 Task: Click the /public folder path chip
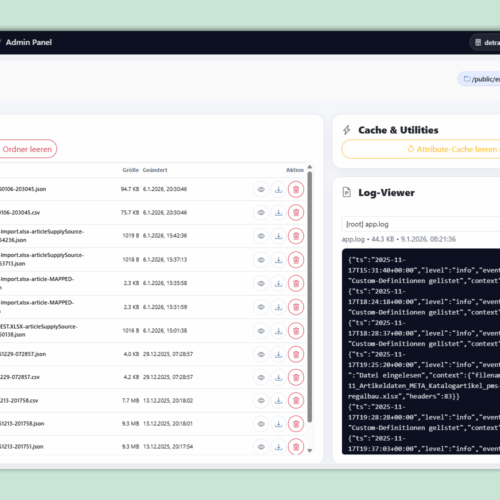point(479,79)
